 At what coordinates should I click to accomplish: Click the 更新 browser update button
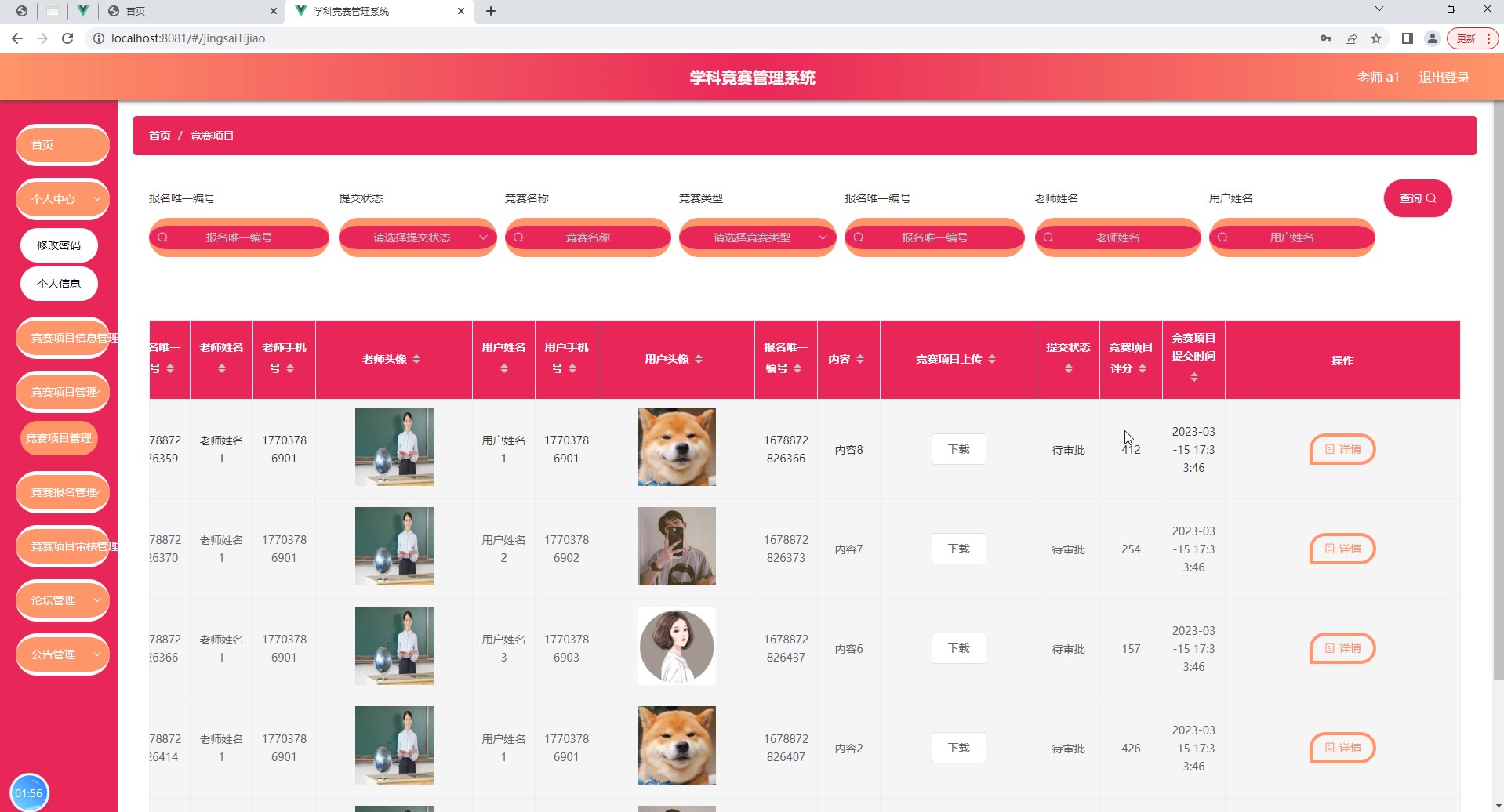[x=1473, y=38]
